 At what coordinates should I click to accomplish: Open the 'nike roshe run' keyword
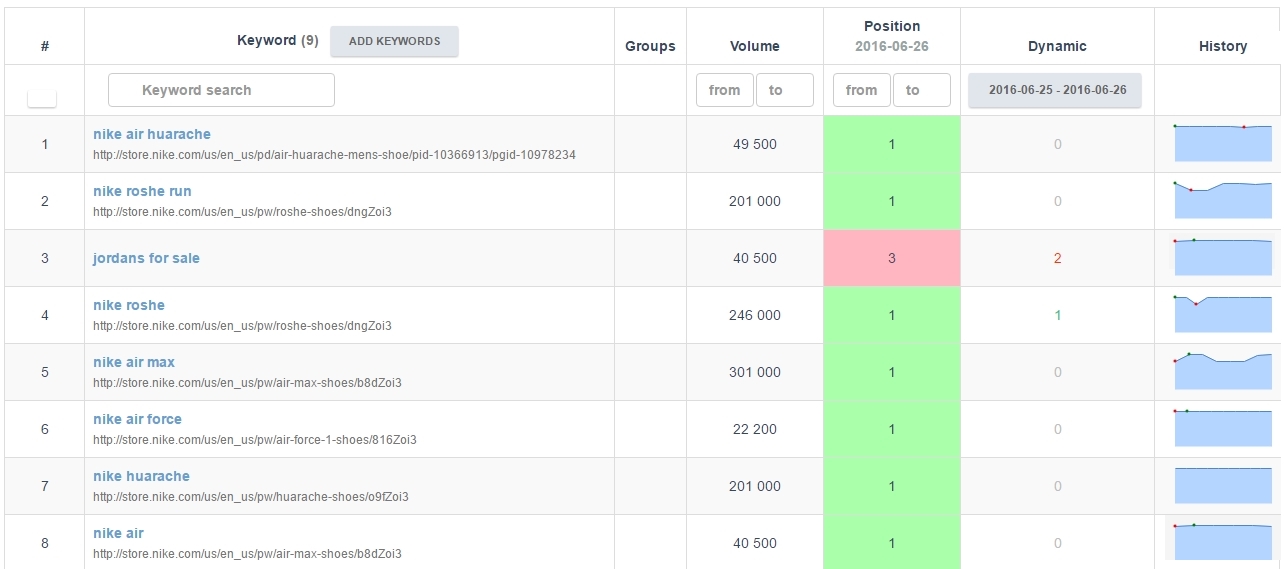(x=142, y=191)
